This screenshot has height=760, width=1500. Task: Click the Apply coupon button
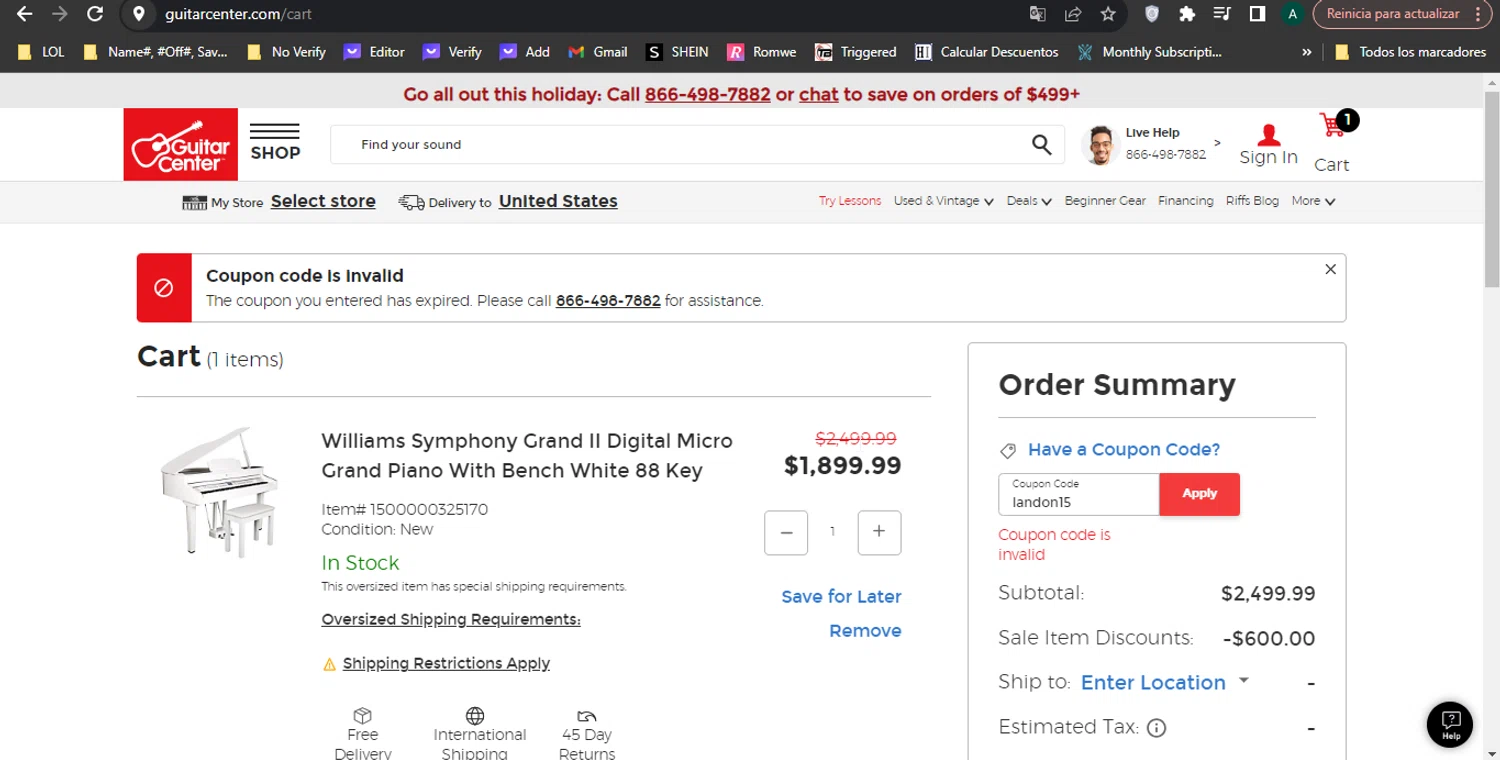[1199, 494]
